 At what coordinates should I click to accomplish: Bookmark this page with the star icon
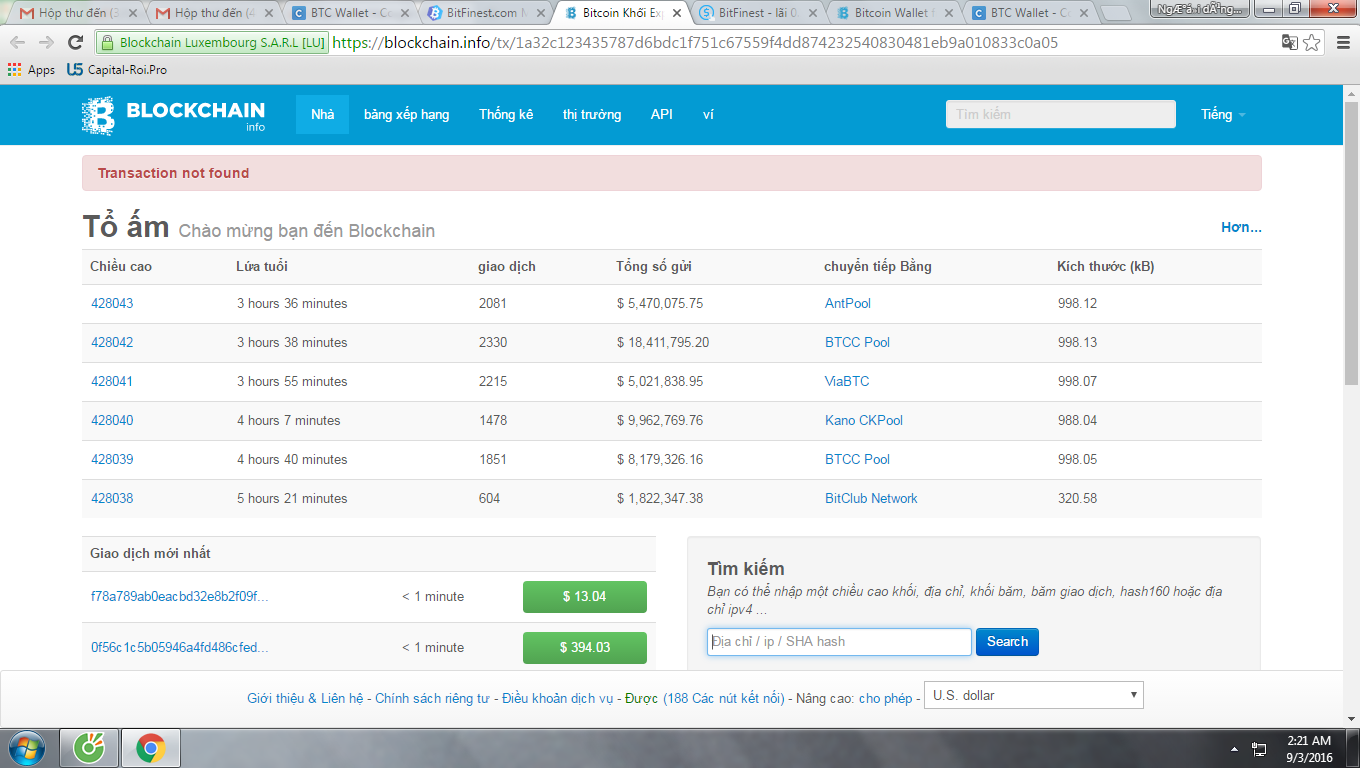coord(1312,43)
